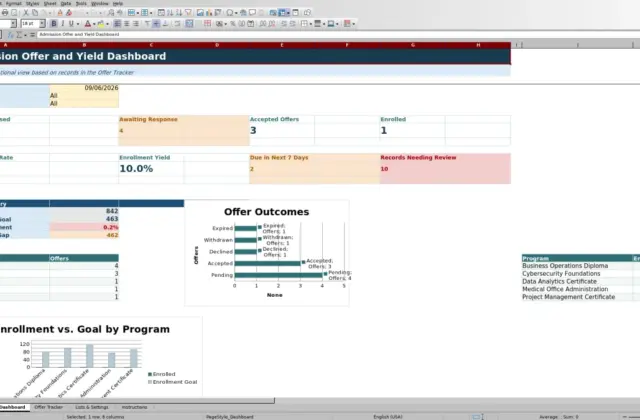Click the Format as Date icon
The width and height of the screenshot is (640, 420).
pyautogui.click(x=251, y=24)
